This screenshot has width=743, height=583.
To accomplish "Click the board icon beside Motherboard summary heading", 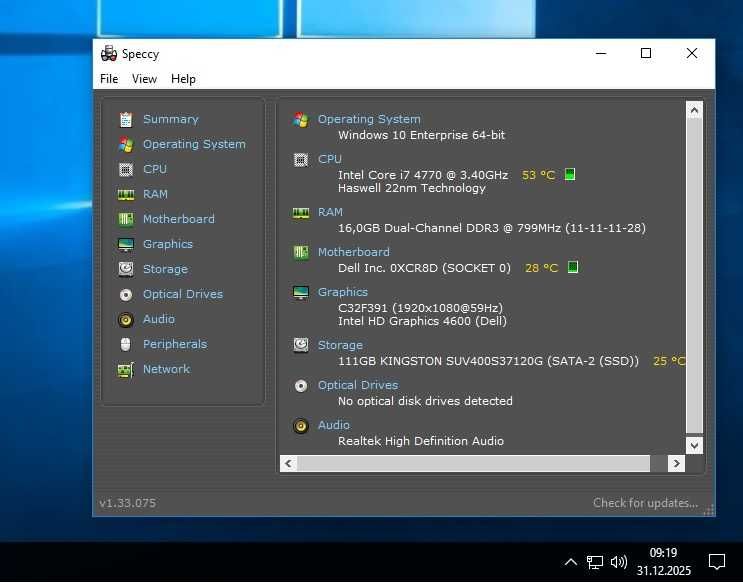I will point(301,253).
